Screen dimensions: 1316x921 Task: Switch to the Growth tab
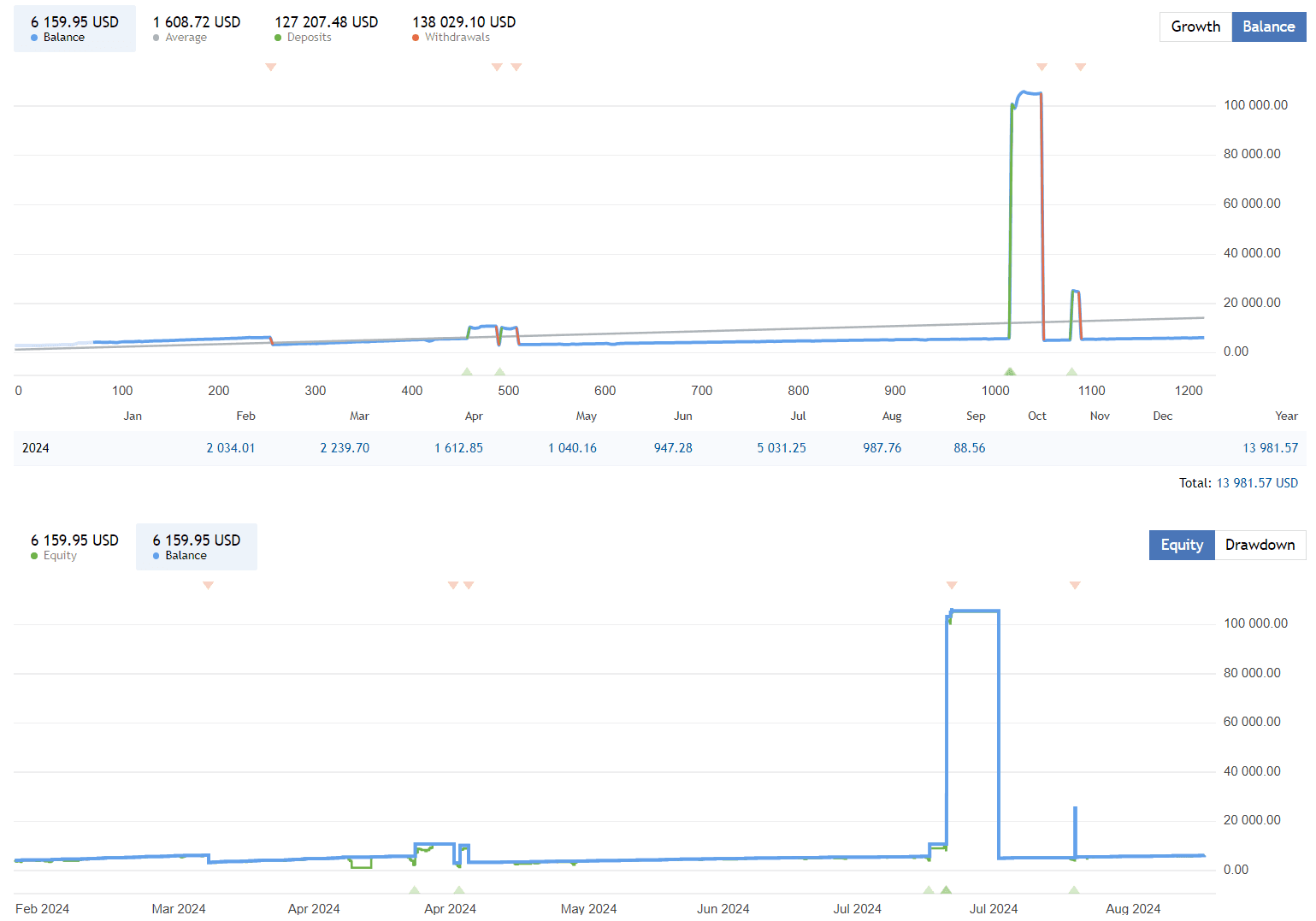tap(1195, 27)
